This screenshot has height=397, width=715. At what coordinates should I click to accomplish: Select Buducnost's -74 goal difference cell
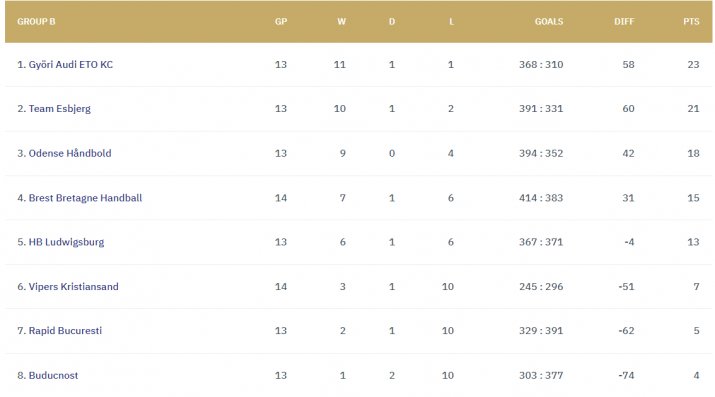627,376
